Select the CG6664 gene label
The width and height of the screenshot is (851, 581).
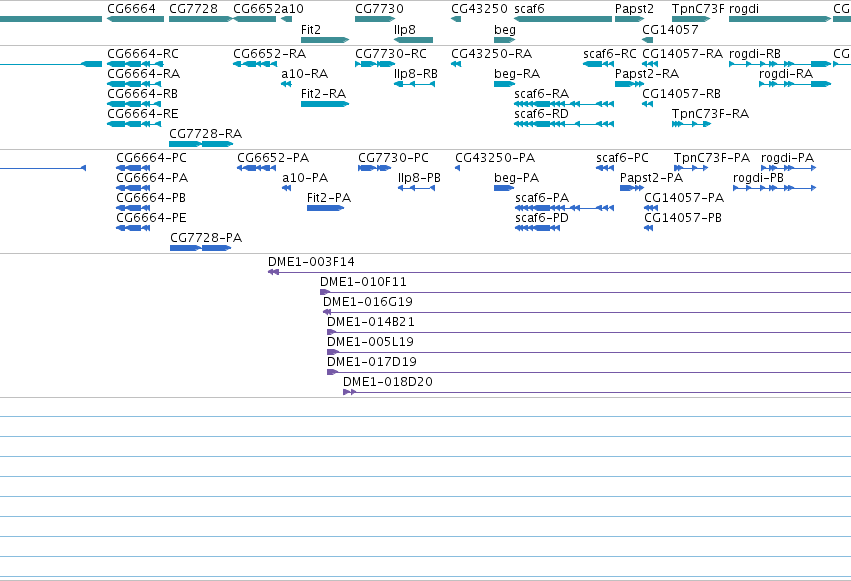131,9
